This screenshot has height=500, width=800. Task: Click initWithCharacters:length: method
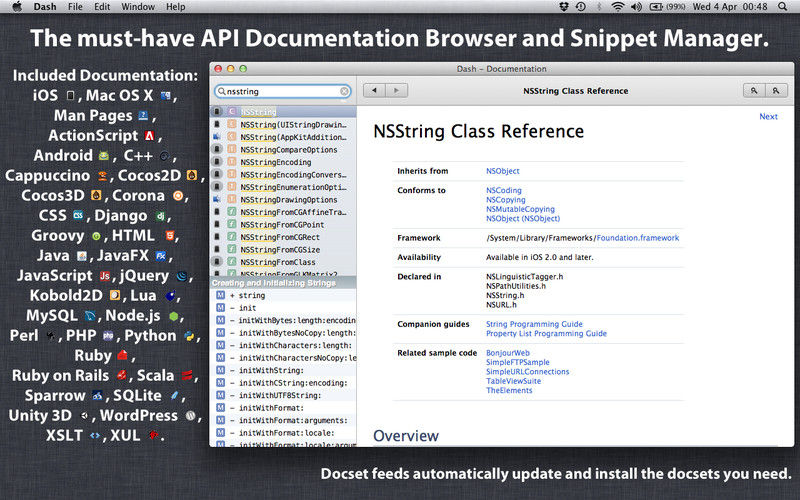click(x=283, y=345)
